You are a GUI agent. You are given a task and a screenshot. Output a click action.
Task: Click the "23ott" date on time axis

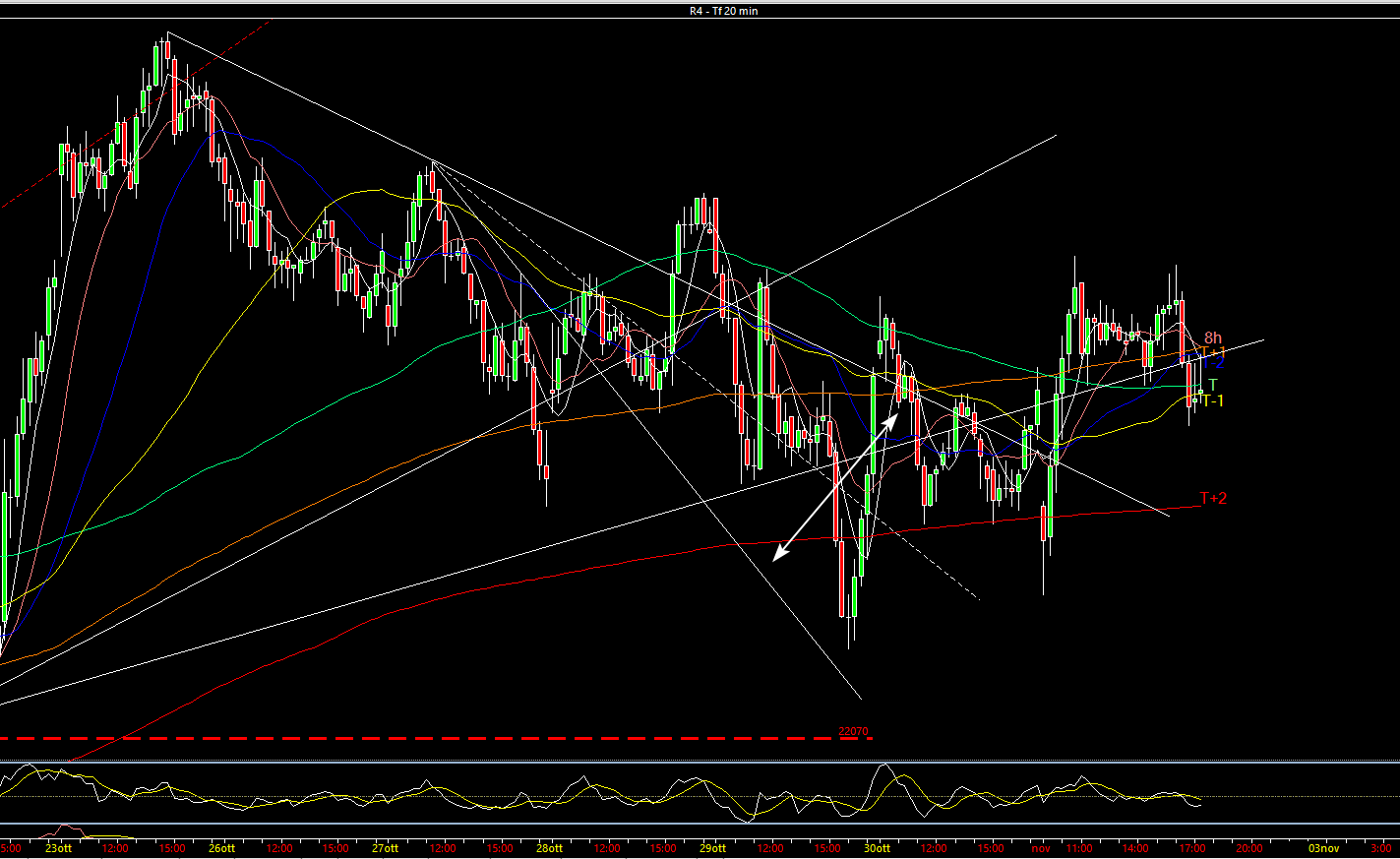(x=58, y=847)
